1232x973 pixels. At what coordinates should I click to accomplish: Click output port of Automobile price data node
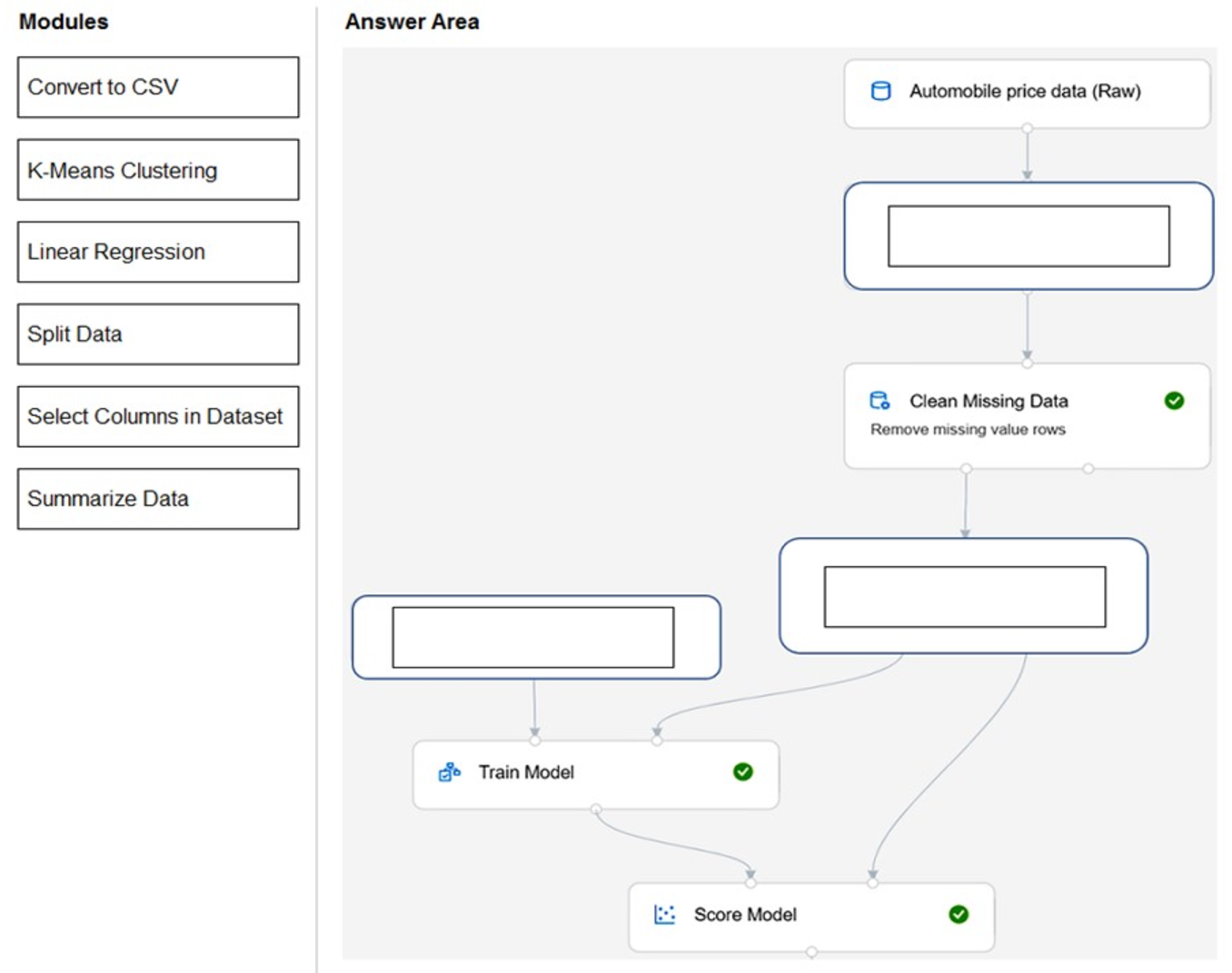(1028, 128)
